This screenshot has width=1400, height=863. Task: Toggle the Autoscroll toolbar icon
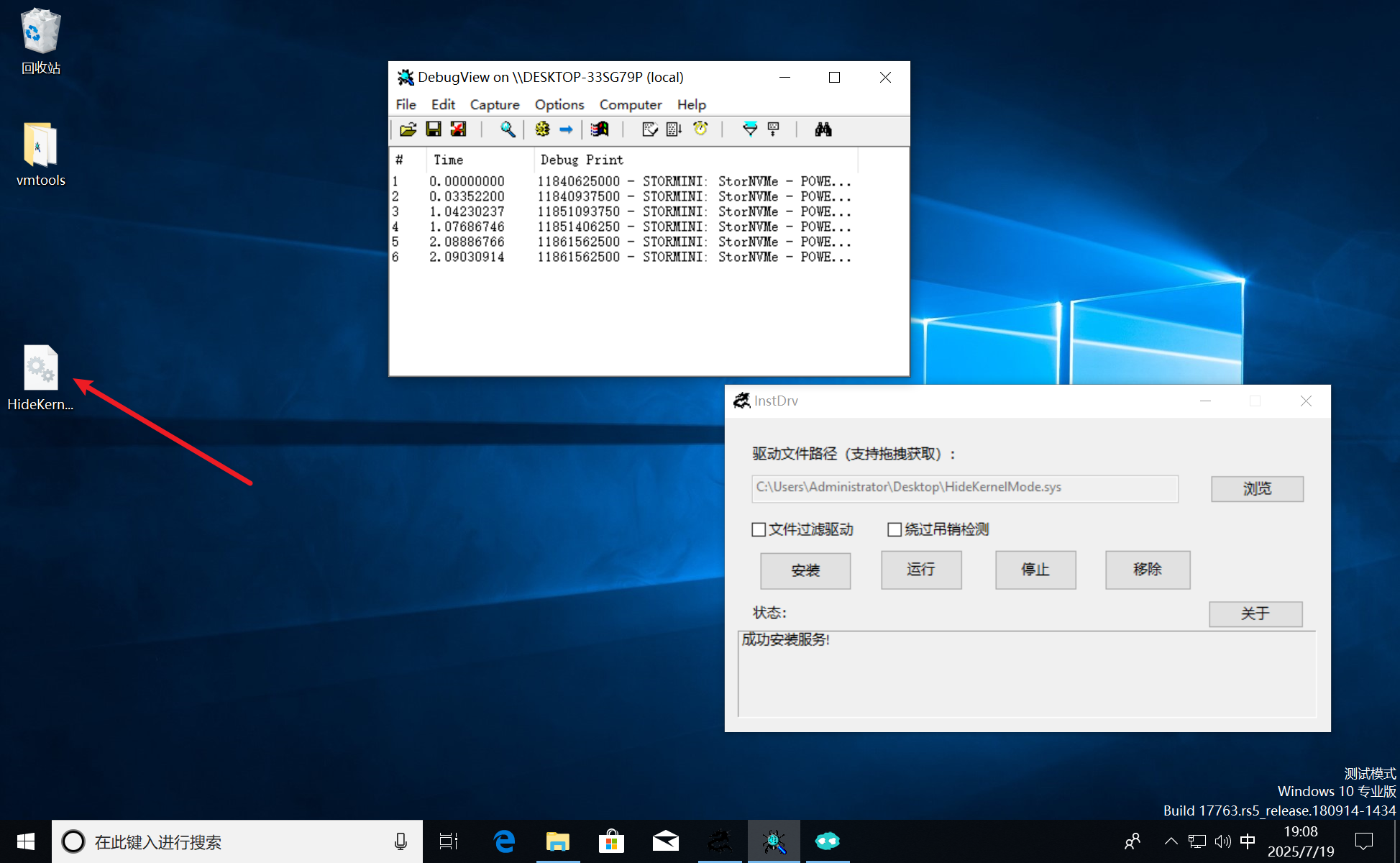click(x=674, y=129)
